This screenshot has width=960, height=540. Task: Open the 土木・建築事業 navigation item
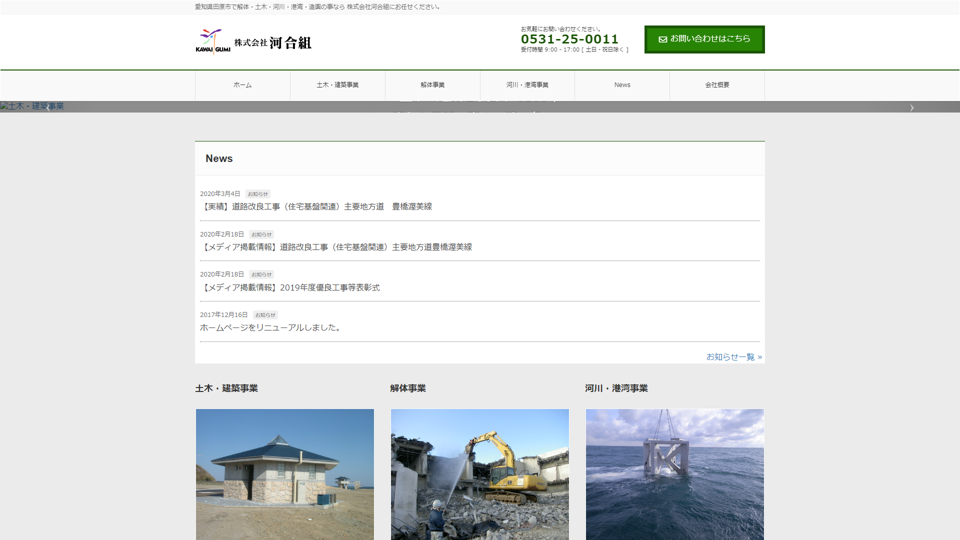coord(337,85)
